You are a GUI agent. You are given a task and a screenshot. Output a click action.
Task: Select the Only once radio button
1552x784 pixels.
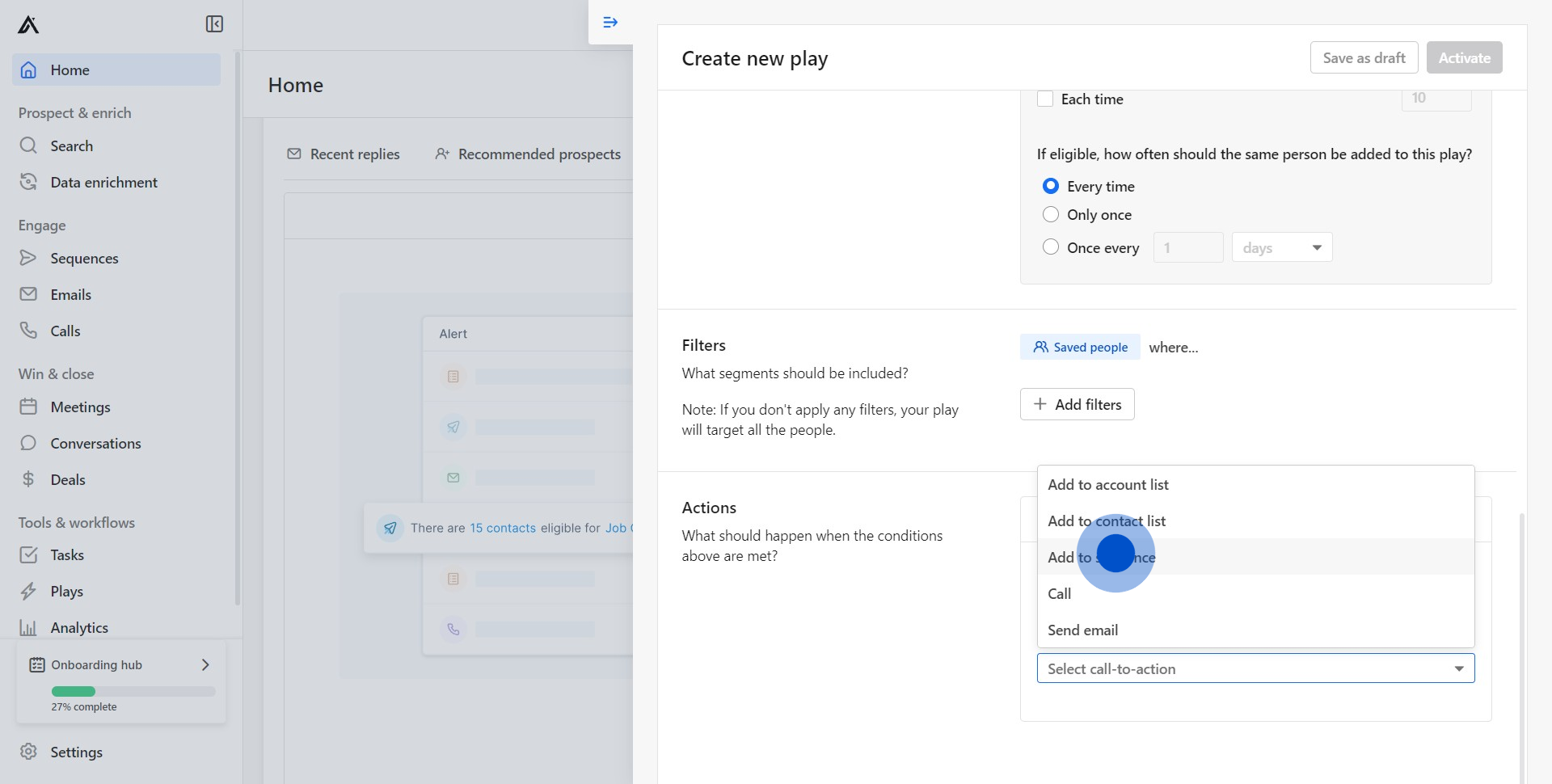coord(1050,214)
